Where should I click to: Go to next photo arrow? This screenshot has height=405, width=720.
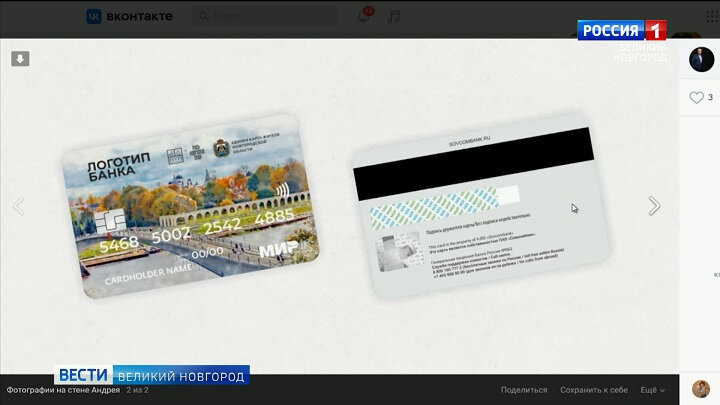[x=654, y=206]
